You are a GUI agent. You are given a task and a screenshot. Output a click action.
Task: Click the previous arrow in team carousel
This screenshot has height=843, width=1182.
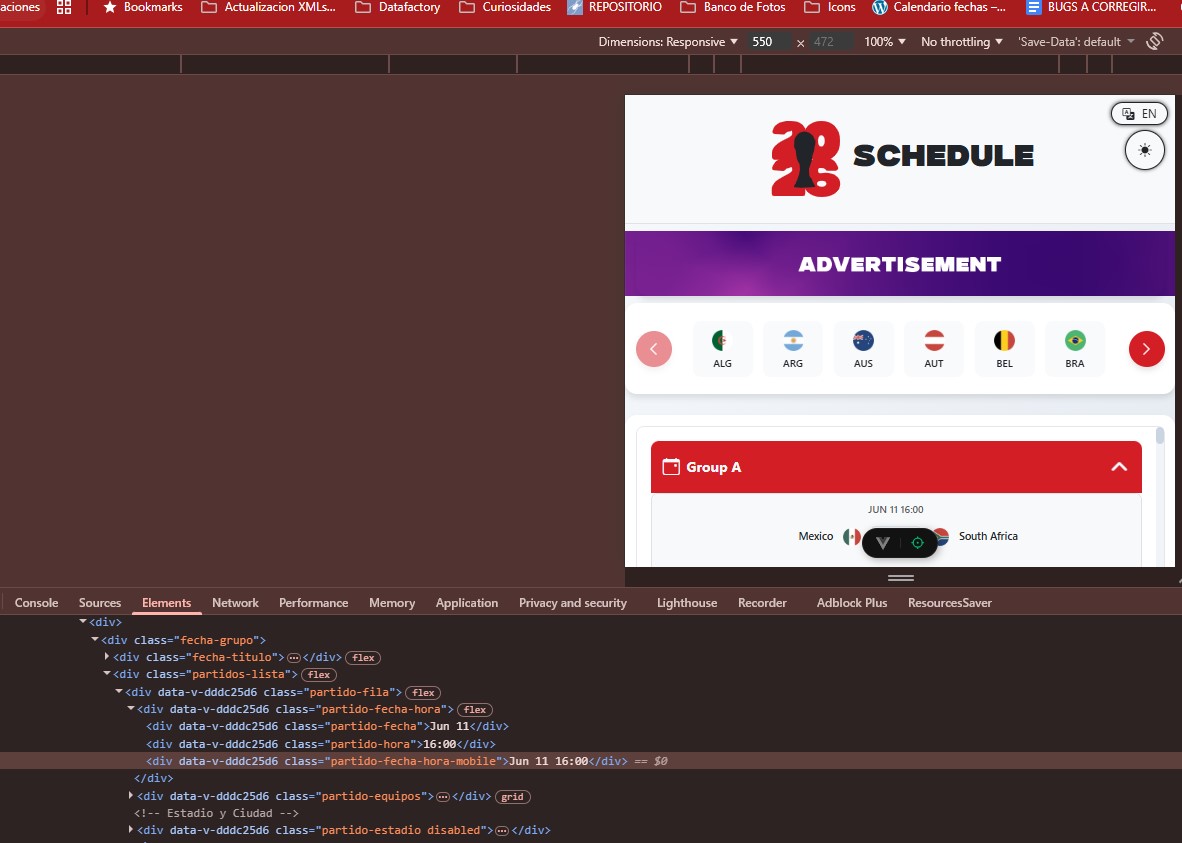pyautogui.click(x=654, y=349)
